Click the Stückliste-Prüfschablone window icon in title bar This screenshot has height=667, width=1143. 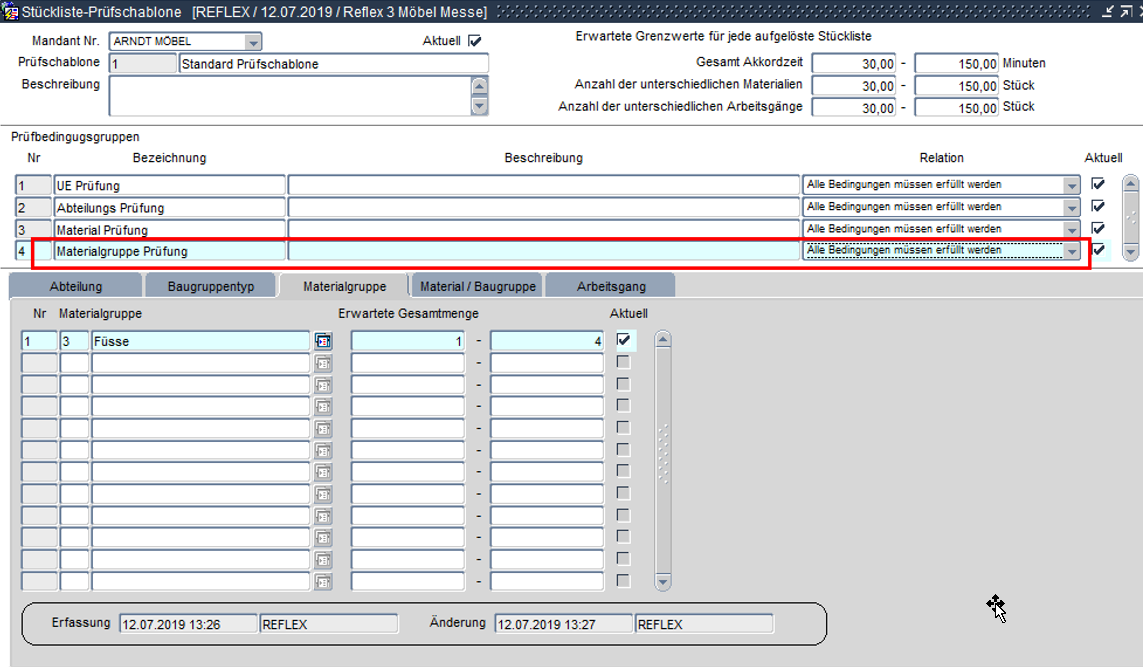(10, 12)
